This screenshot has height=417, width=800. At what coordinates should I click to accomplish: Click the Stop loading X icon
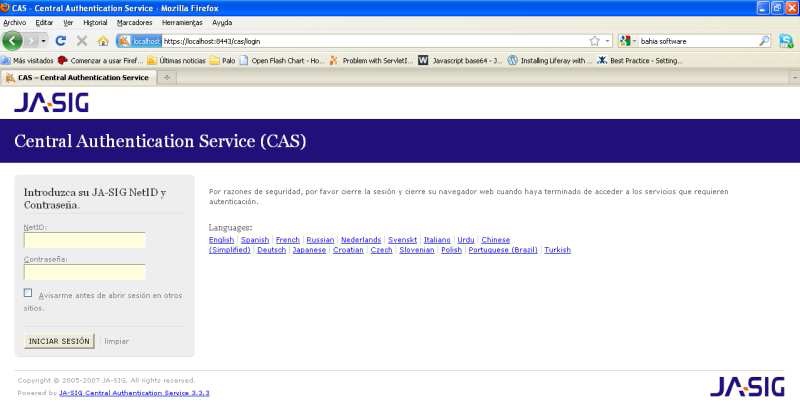tap(82, 41)
